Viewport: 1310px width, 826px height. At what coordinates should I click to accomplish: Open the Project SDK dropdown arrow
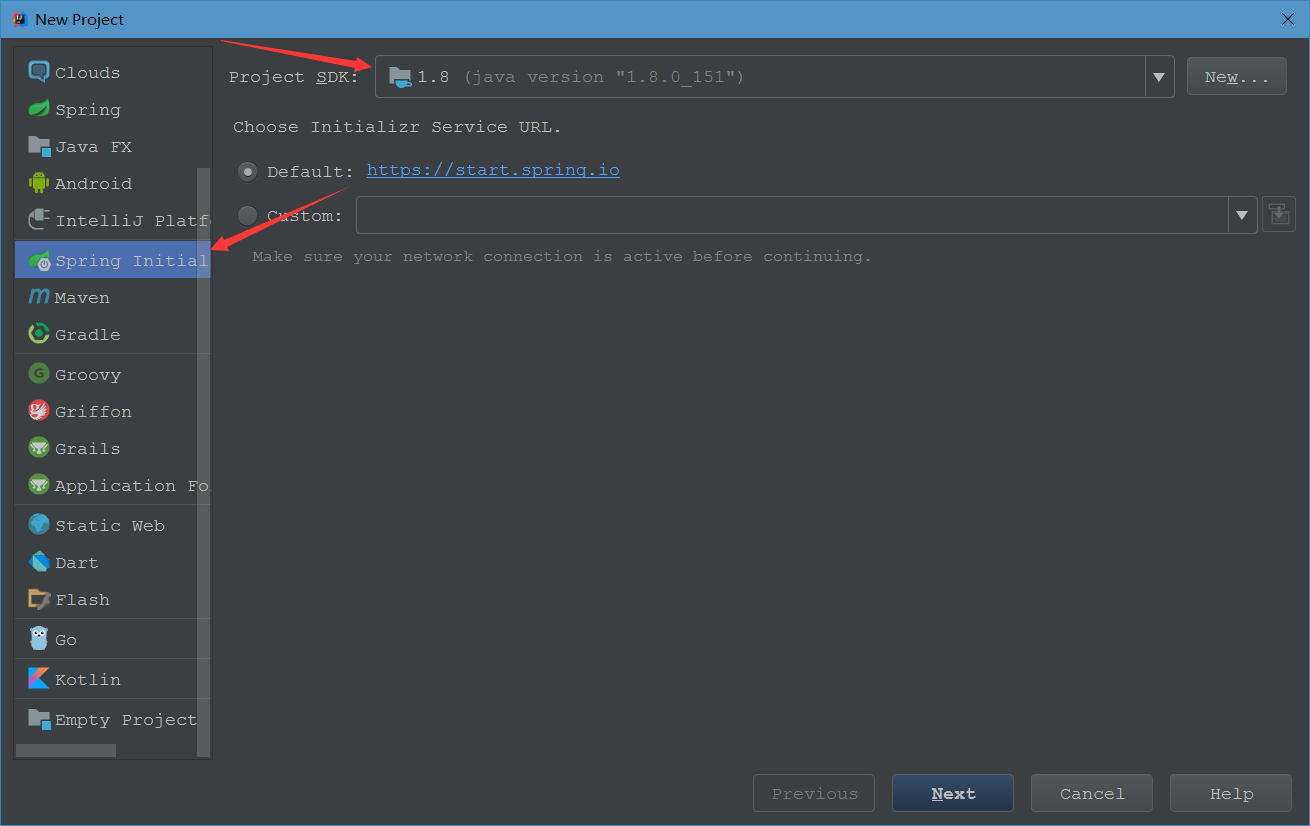(1160, 77)
